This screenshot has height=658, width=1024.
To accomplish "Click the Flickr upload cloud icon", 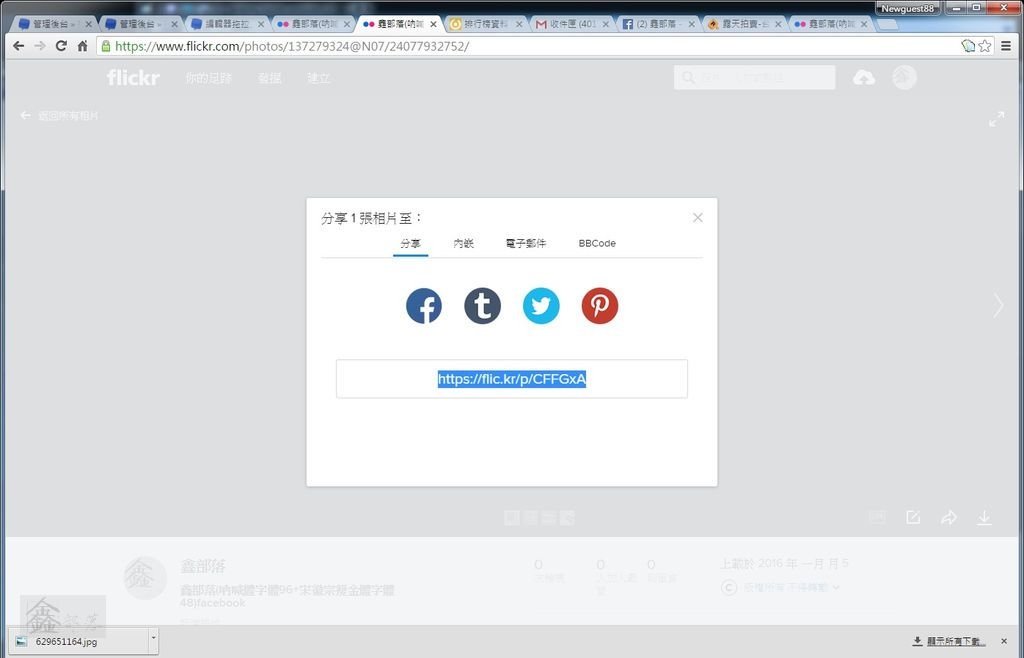I will click(x=863, y=78).
